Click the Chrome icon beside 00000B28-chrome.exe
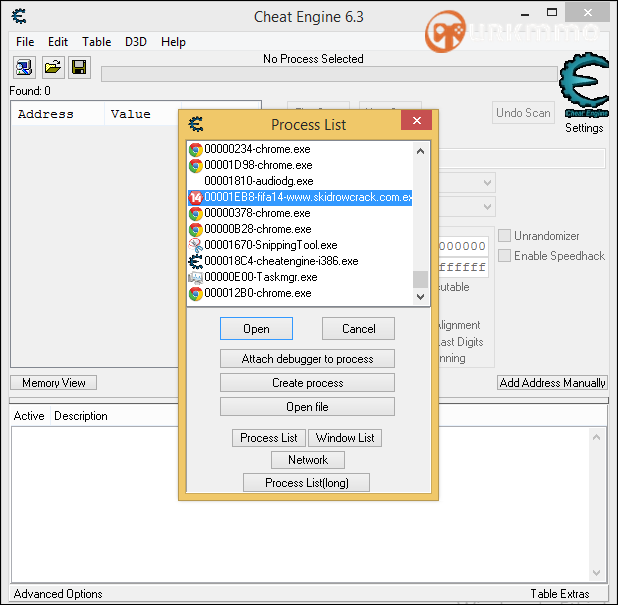Image resolution: width=618 pixels, height=605 pixels. click(x=195, y=229)
